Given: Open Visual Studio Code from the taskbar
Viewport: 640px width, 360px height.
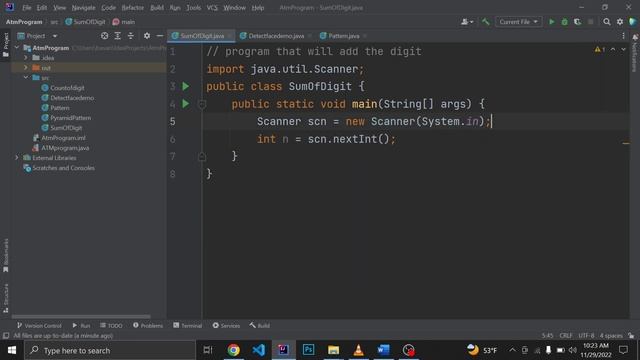Looking at the screenshot, I should tap(258, 350).
